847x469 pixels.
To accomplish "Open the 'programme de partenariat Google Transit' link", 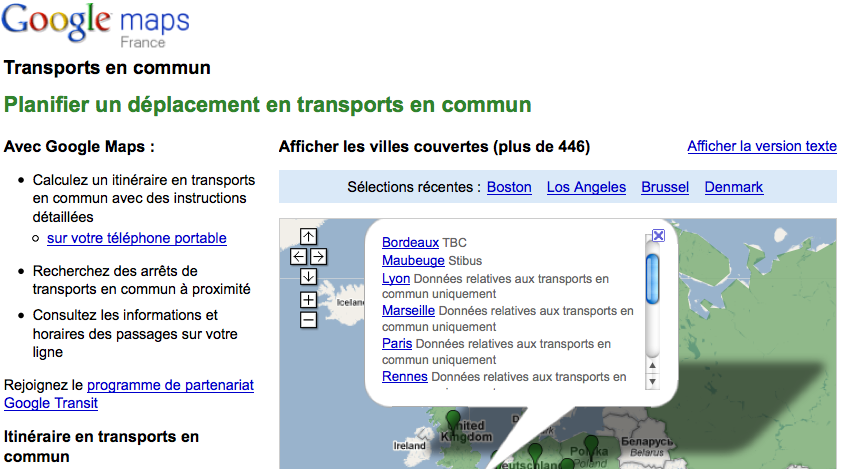I will pyautogui.click(x=129, y=394).
